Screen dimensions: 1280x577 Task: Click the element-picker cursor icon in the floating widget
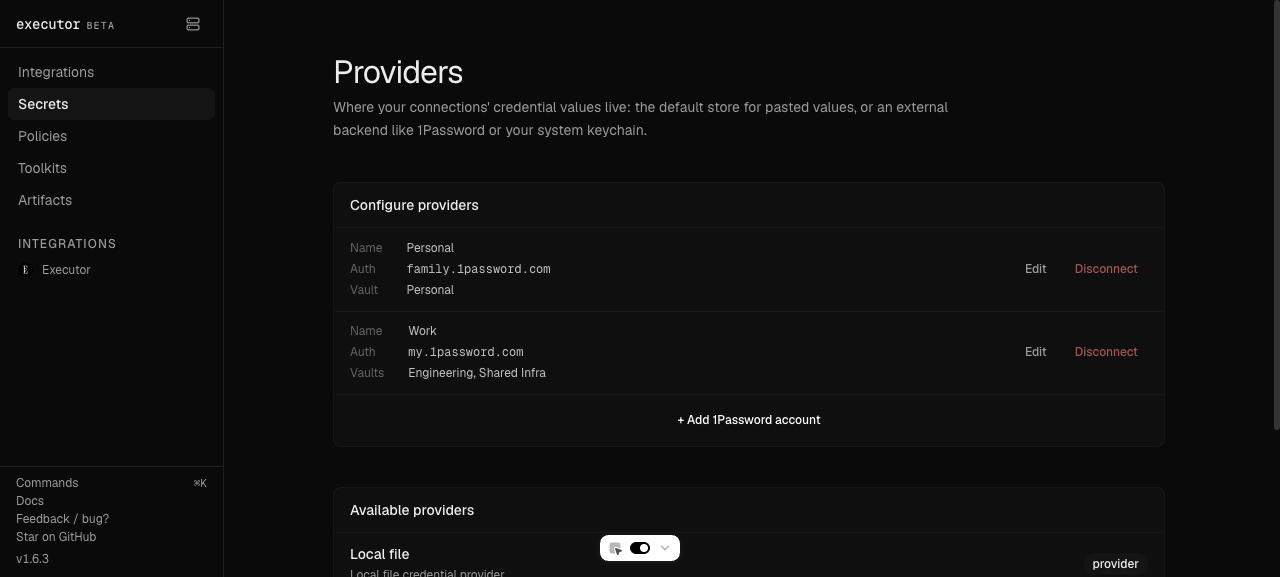coord(616,548)
